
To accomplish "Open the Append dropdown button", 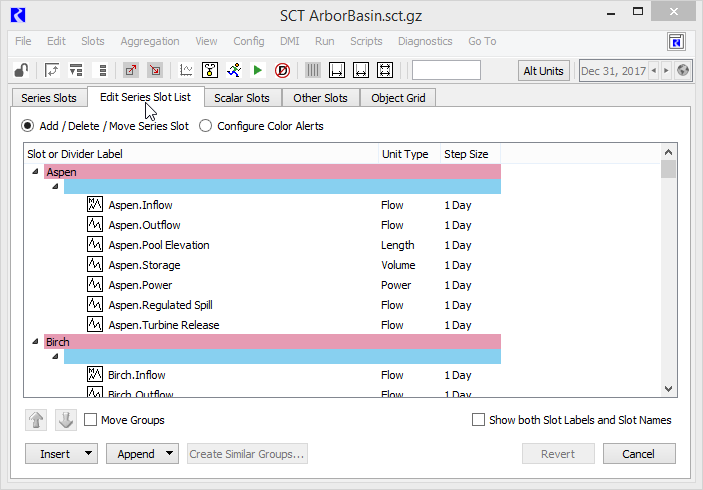I will 141,454.
